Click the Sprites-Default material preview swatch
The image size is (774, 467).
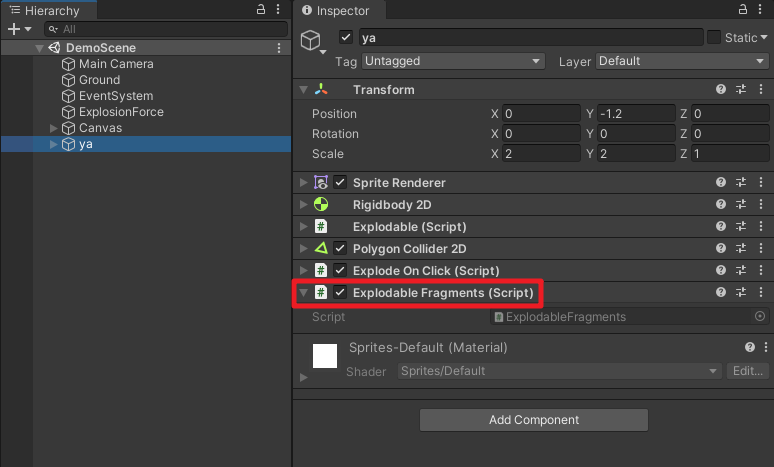point(325,355)
